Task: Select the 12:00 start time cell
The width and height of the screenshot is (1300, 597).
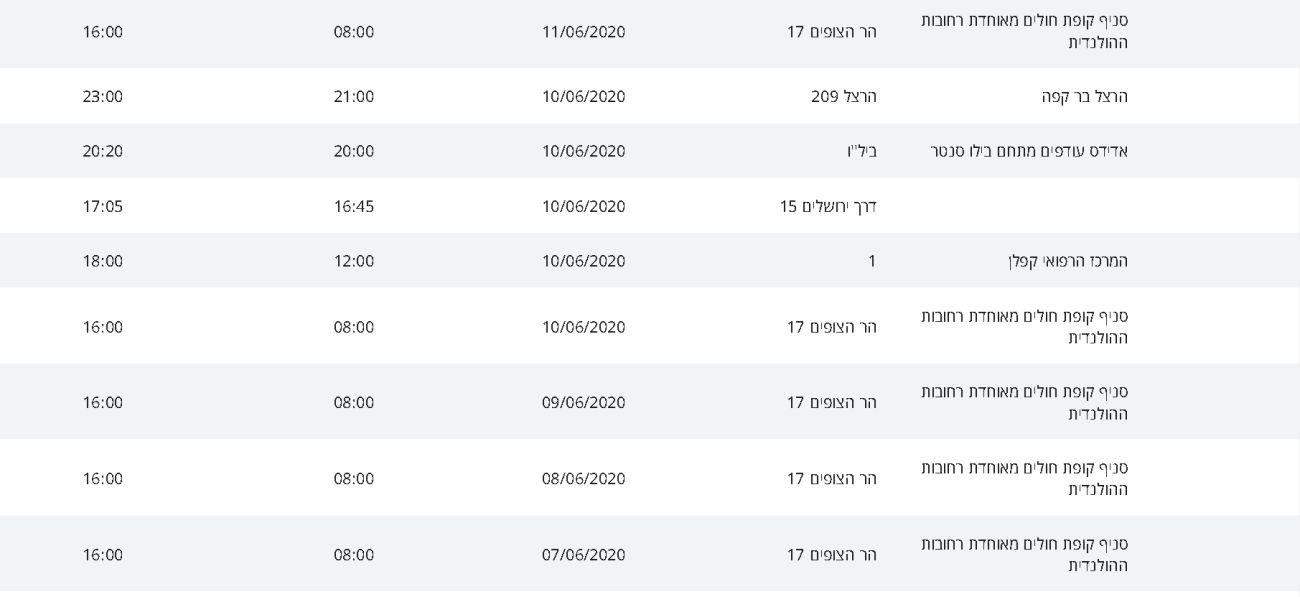Action: [x=354, y=261]
